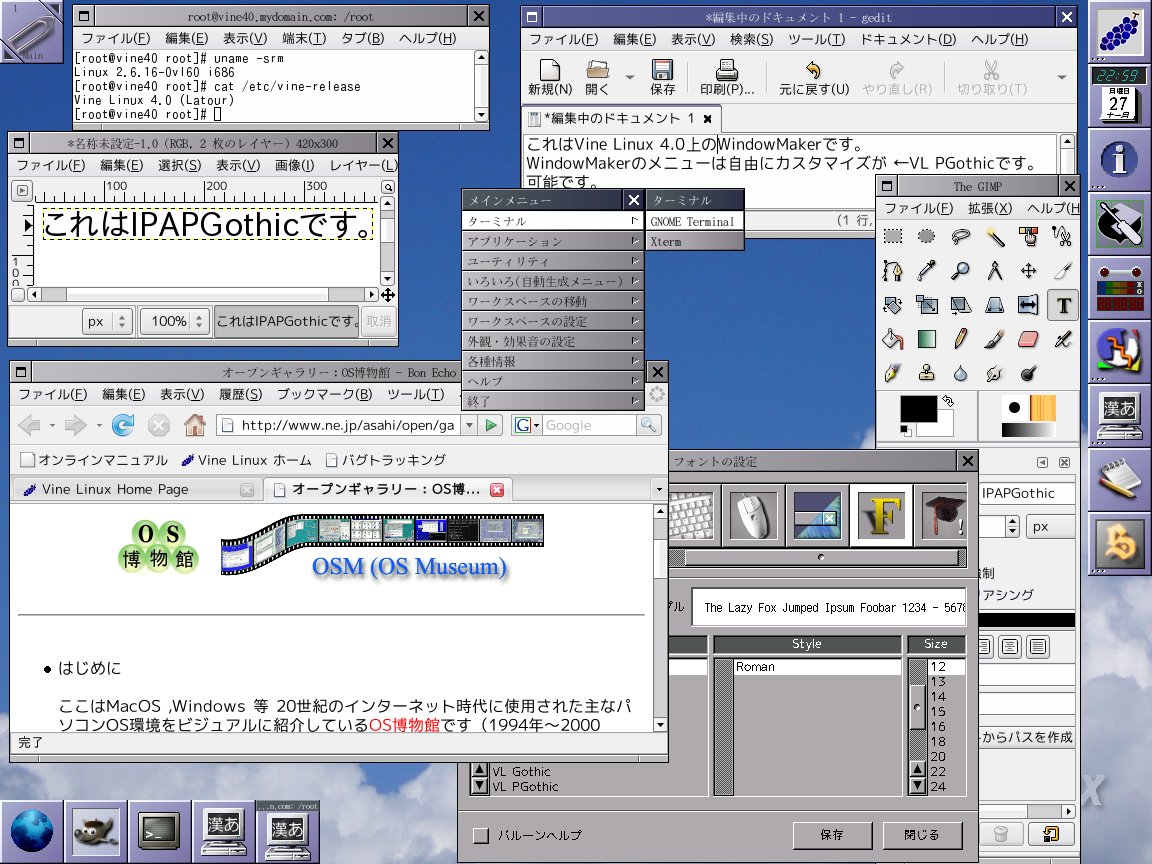Viewport: 1152px width, 864px height.
Task: Pick the Free Select lasso tool
Action: click(x=960, y=237)
